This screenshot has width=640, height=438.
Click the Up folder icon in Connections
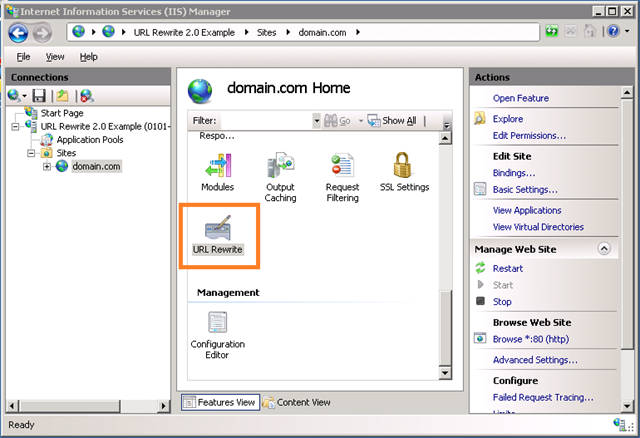pyautogui.click(x=62, y=96)
